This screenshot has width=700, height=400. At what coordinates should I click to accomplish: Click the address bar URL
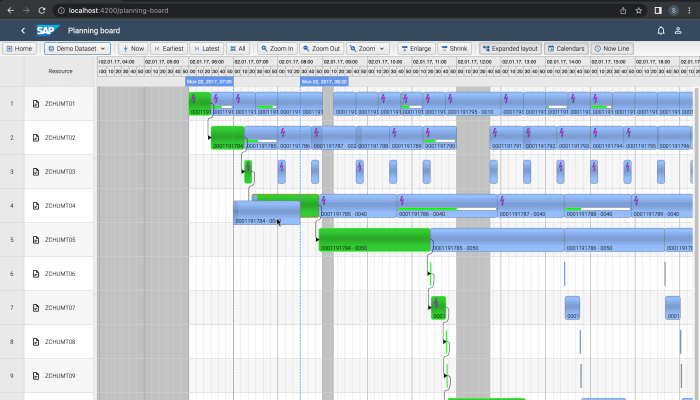click(x=118, y=10)
